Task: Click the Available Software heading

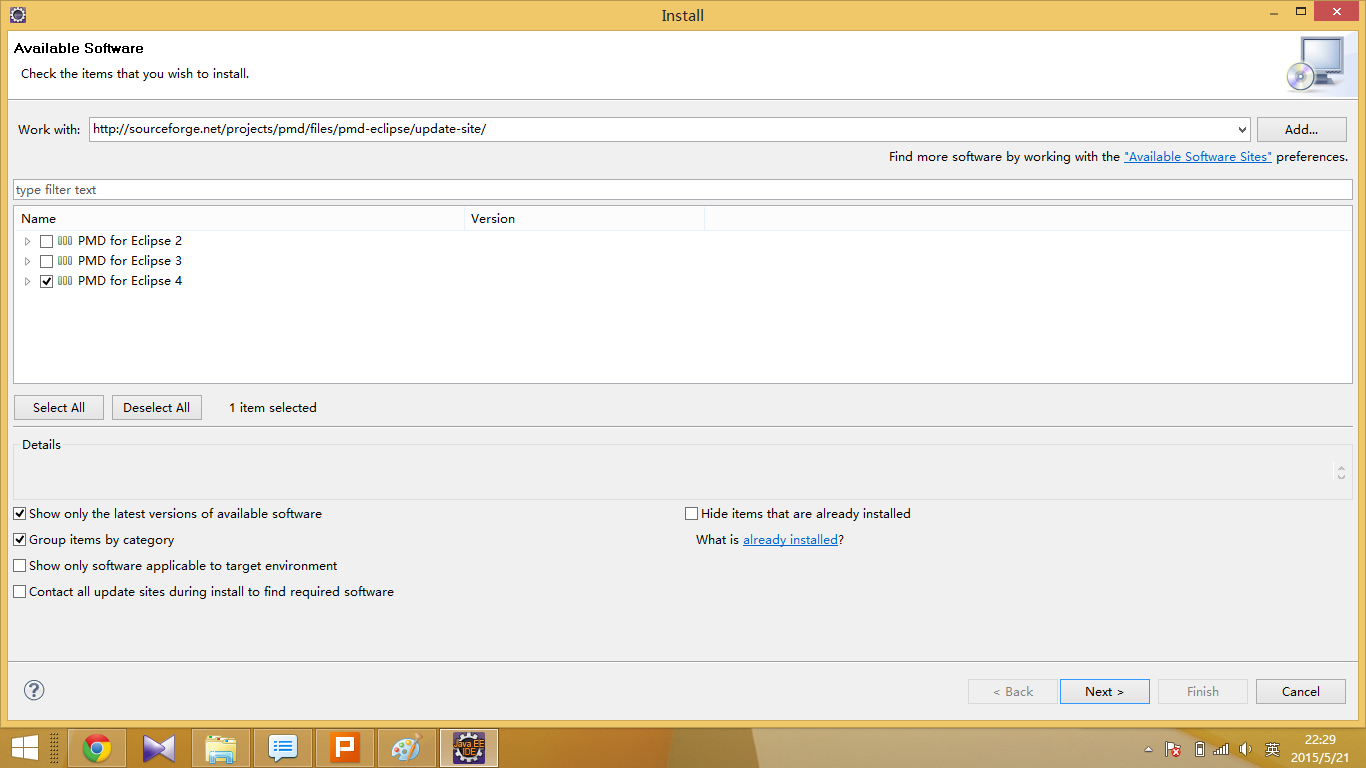Action: tap(79, 48)
